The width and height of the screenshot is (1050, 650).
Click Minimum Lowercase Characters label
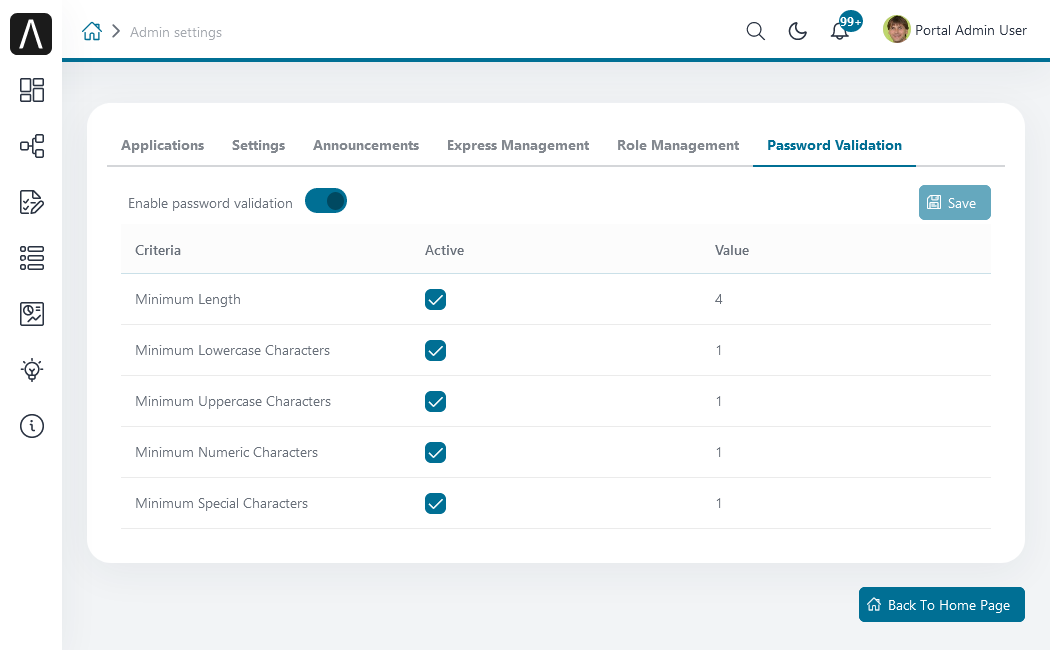pyautogui.click(x=232, y=350)
